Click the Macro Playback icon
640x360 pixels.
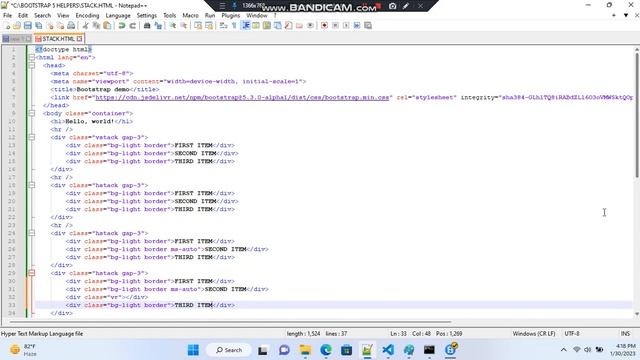tap(346, 25)
